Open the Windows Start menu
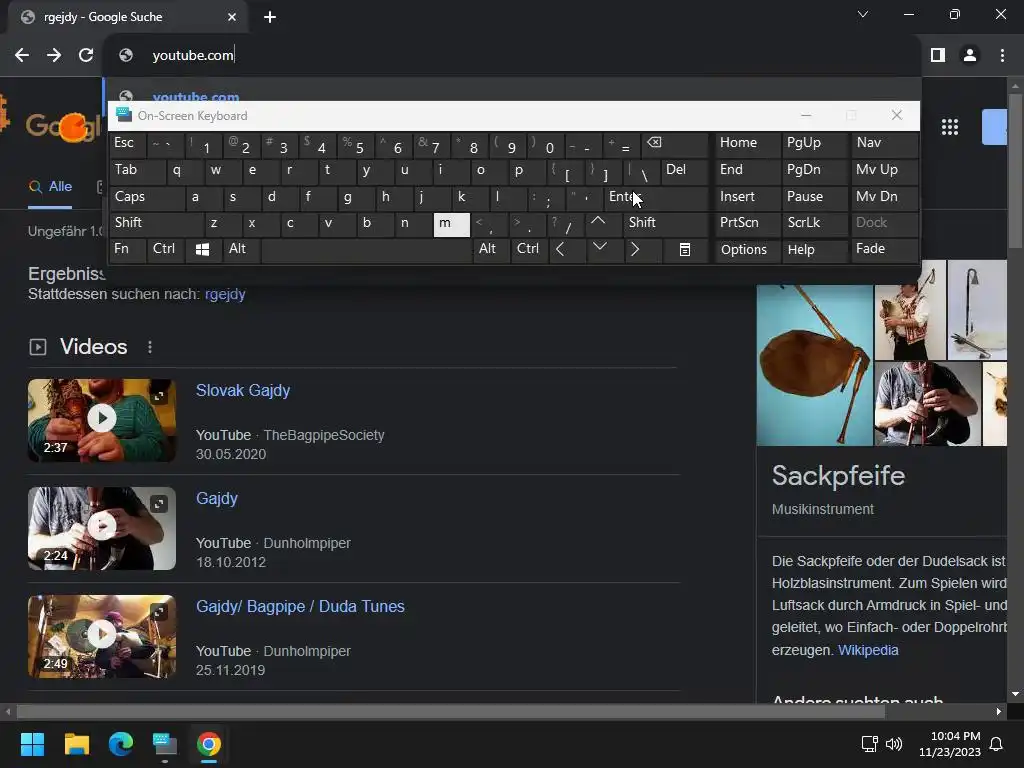 [32, 744]
